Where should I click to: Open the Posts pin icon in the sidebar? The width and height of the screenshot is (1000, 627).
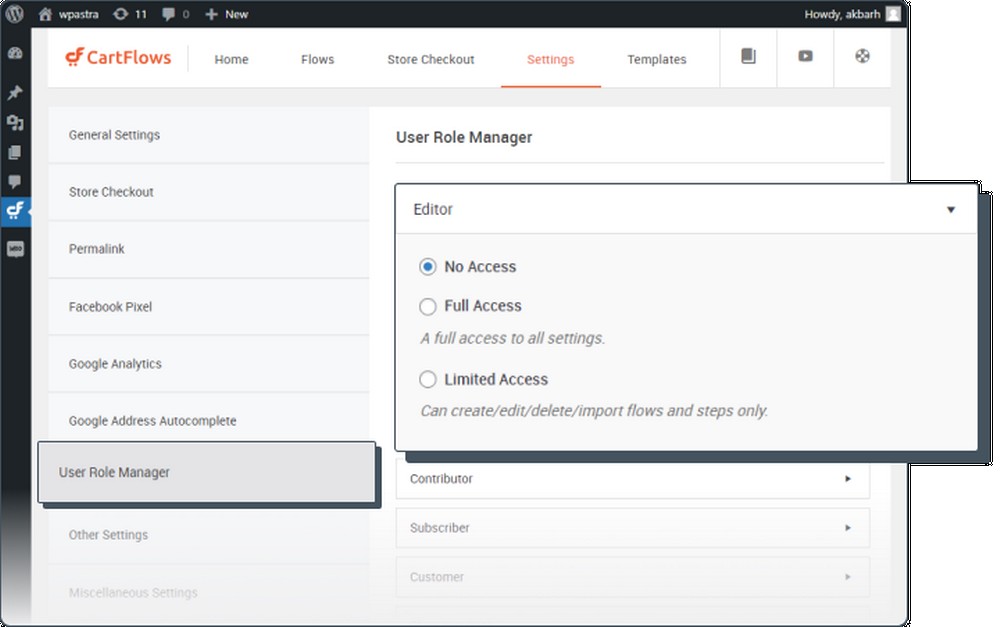[15, 92]
